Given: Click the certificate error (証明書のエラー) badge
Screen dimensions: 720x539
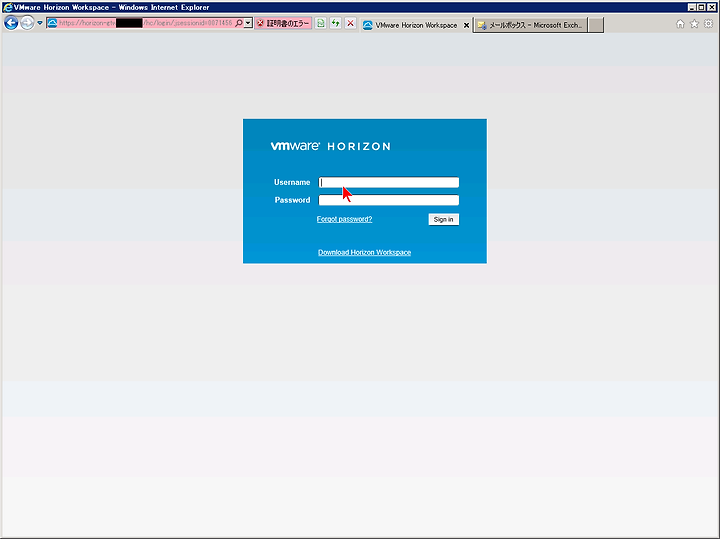Looking at the screenshot, I should tap(283, 23).
